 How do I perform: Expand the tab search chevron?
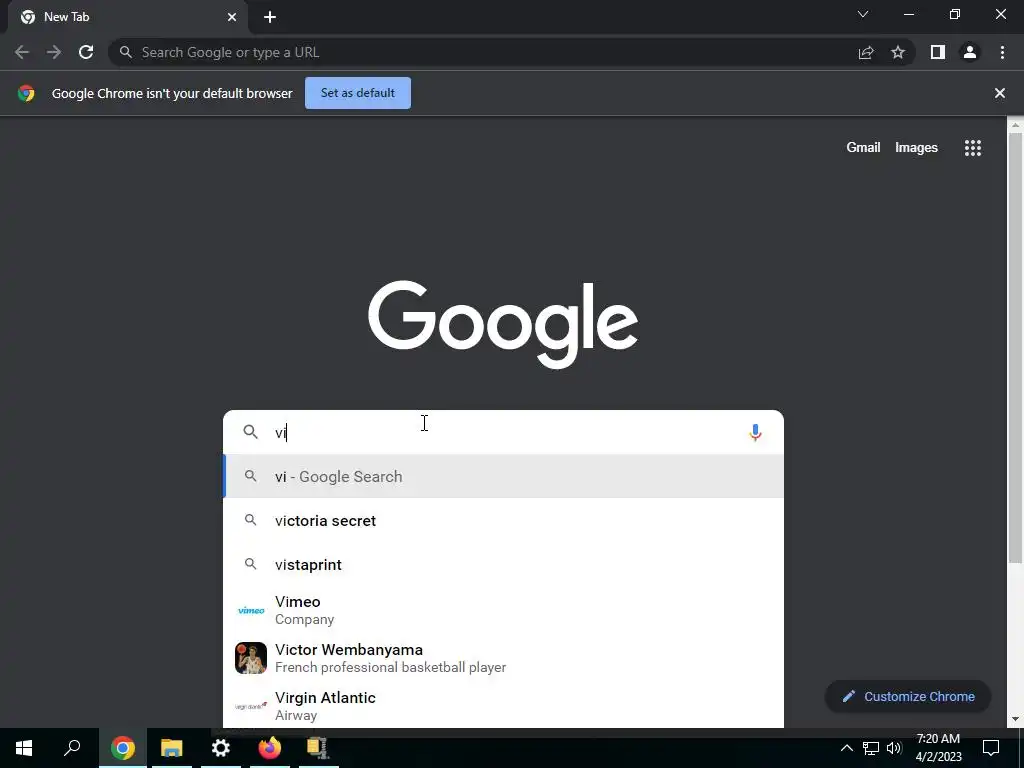[x=863, y=14]
